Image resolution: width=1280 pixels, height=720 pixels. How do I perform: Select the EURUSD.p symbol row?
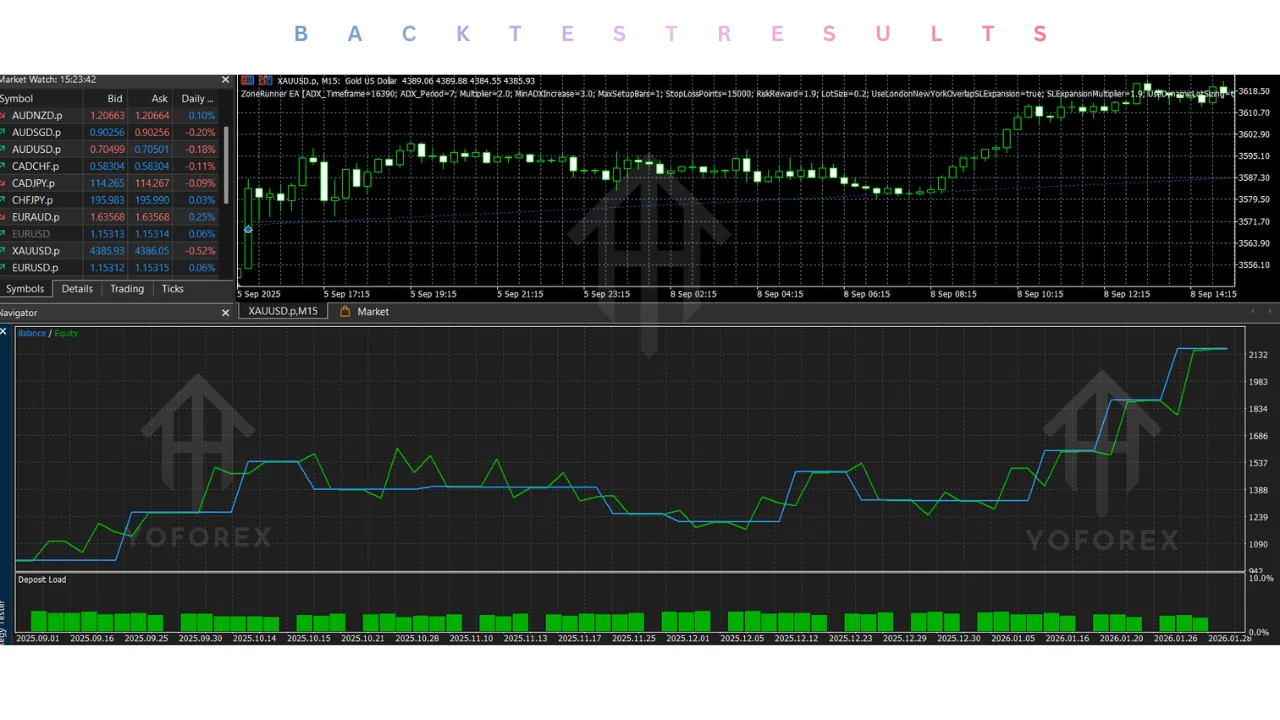(x=110, y=268)
